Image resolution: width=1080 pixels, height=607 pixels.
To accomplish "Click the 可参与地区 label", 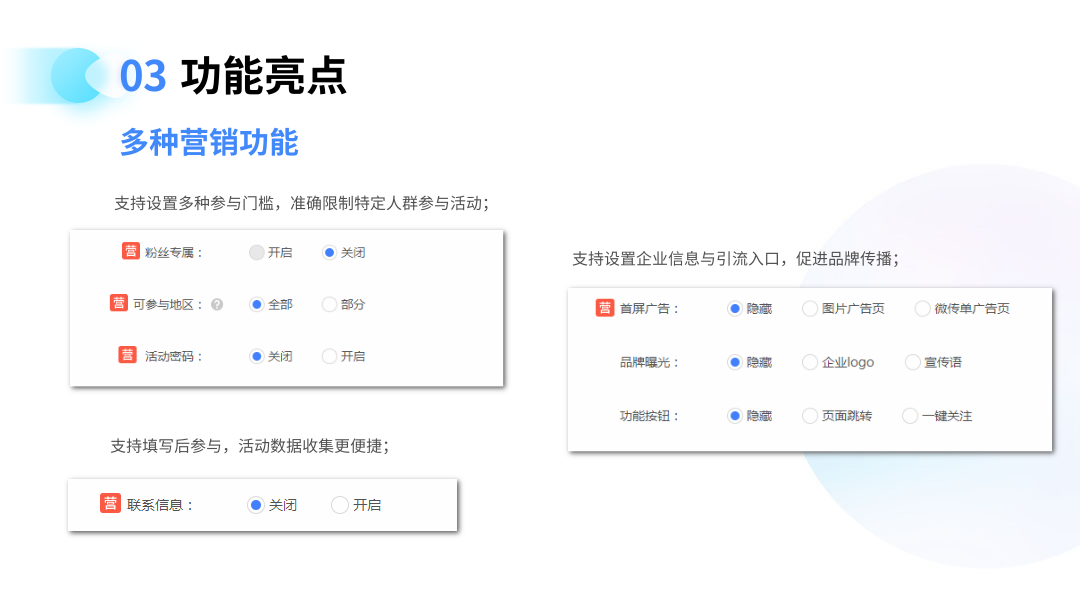I will click(167, 305).
